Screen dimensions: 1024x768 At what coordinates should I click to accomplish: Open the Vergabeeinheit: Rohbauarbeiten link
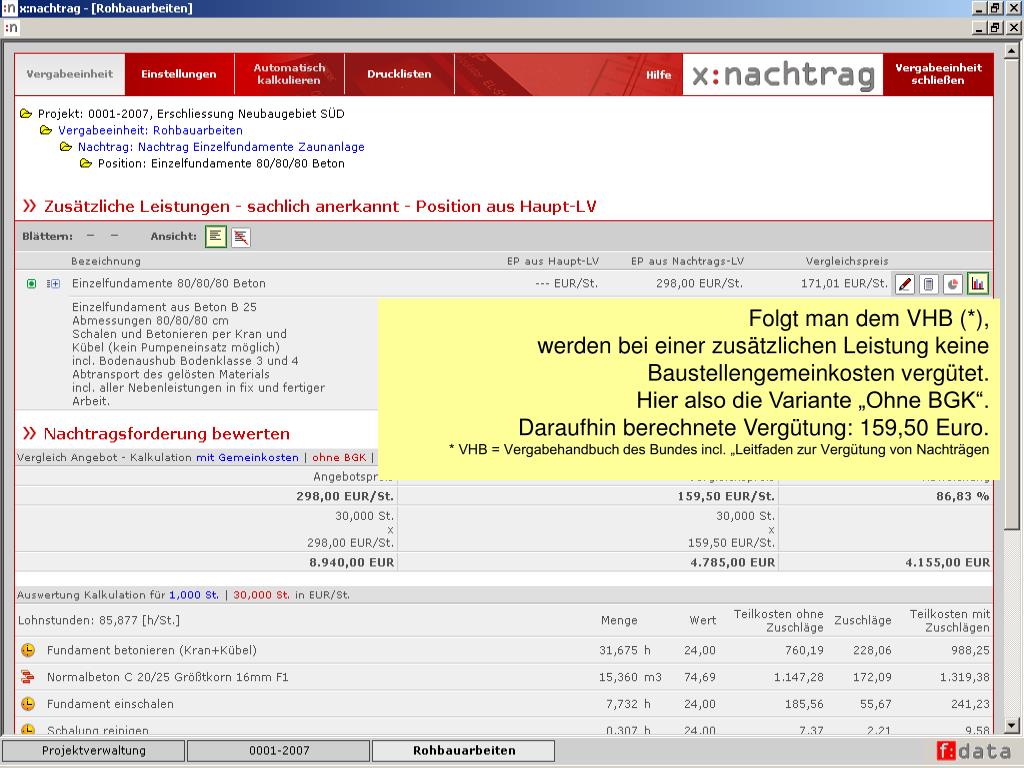150,130
